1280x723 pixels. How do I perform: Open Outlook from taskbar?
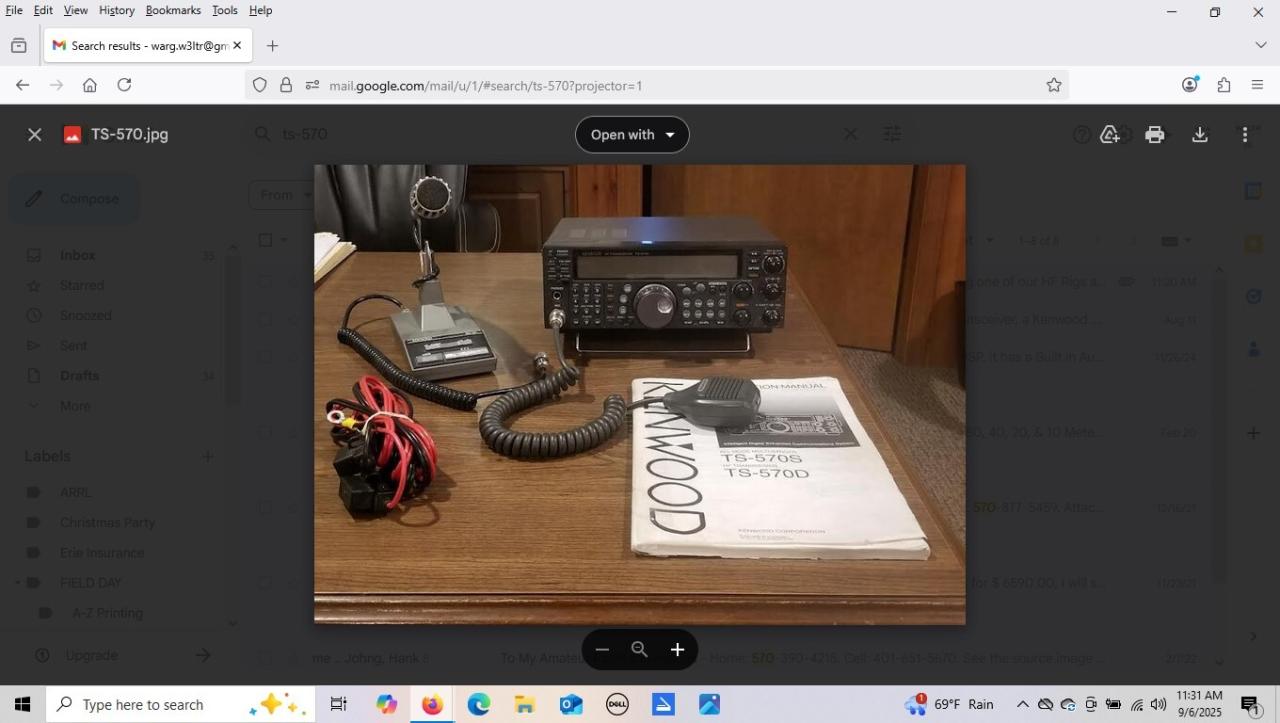(571, 705)
